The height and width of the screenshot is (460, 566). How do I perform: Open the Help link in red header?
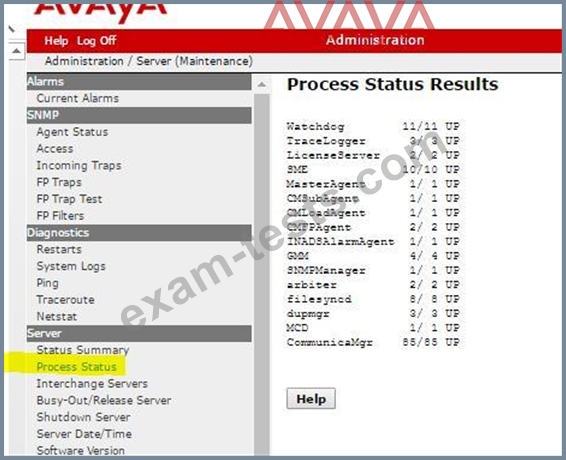[x=56, y=41]
